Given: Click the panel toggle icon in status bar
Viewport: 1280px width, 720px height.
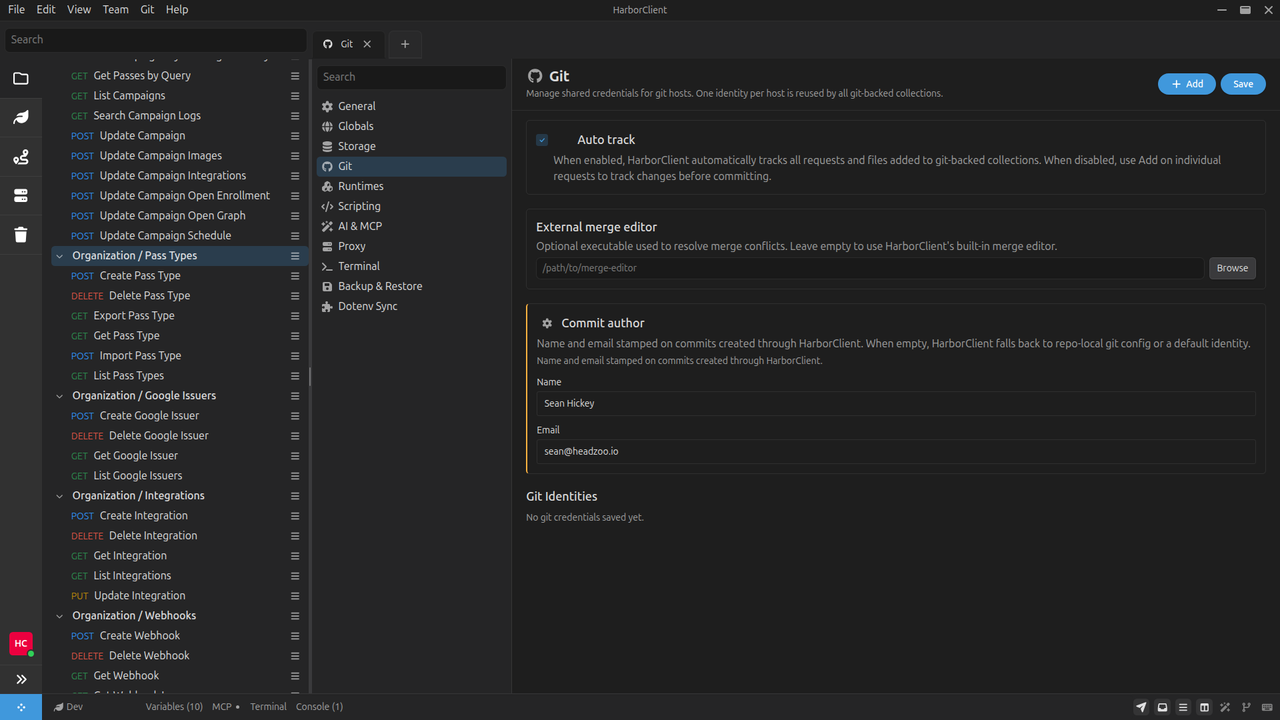Looking at the screenshot, I should pyautogui.click(x=1162, y=707).
